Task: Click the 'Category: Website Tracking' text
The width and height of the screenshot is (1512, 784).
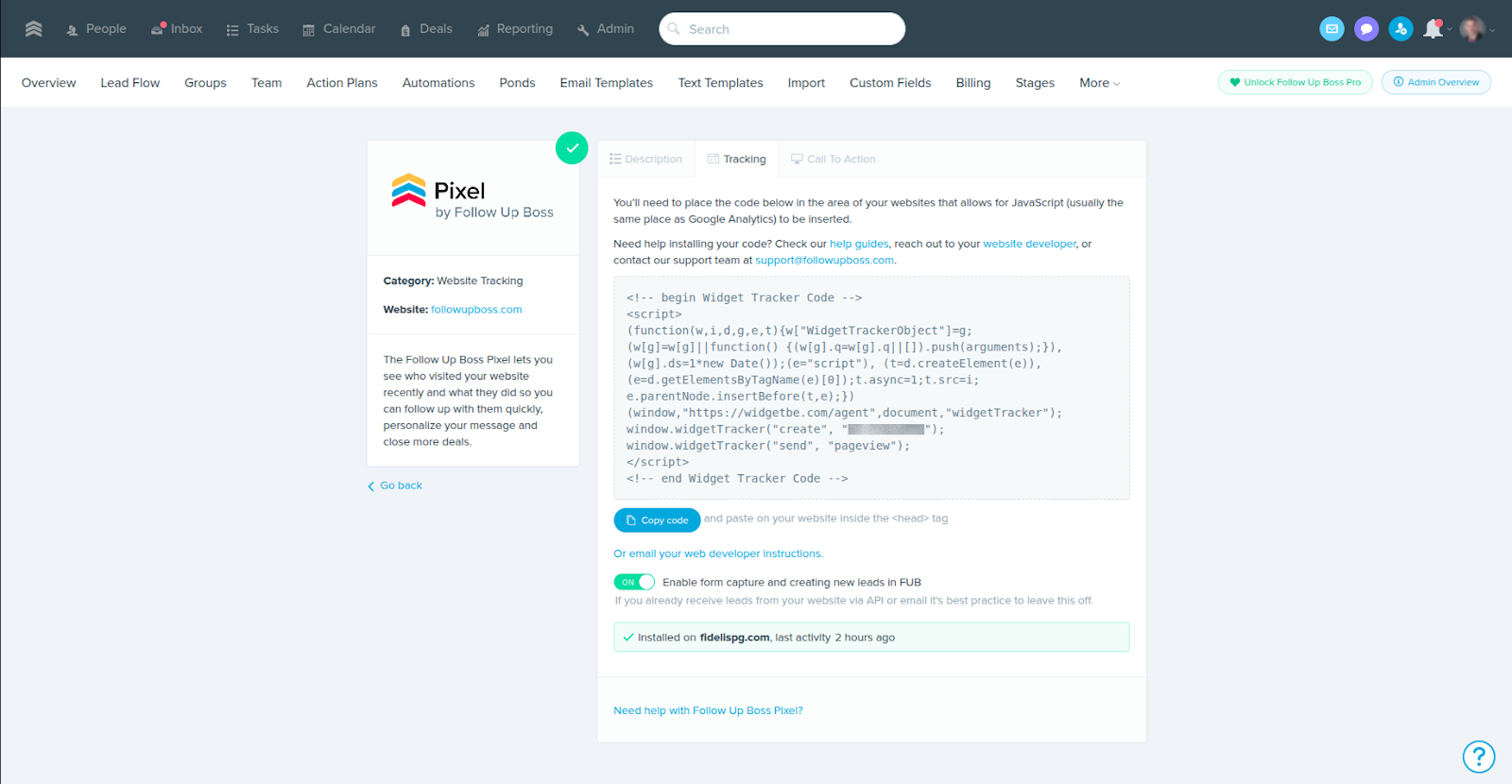Action: point(453,281)
